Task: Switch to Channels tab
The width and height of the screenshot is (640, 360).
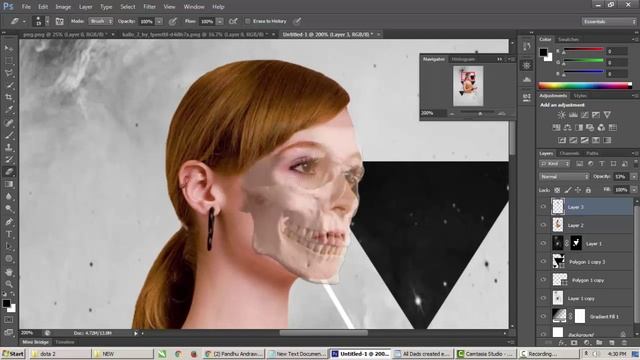Action: (569, 153)
